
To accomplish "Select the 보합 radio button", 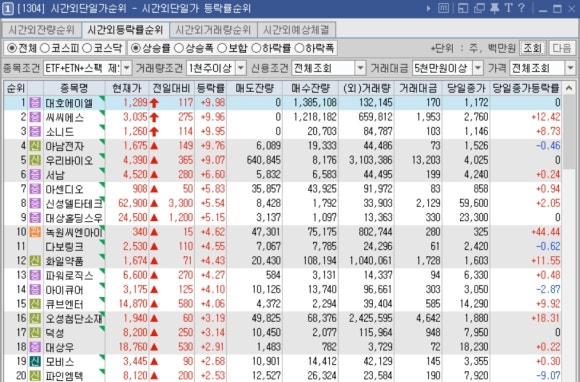I will [222, 48].
